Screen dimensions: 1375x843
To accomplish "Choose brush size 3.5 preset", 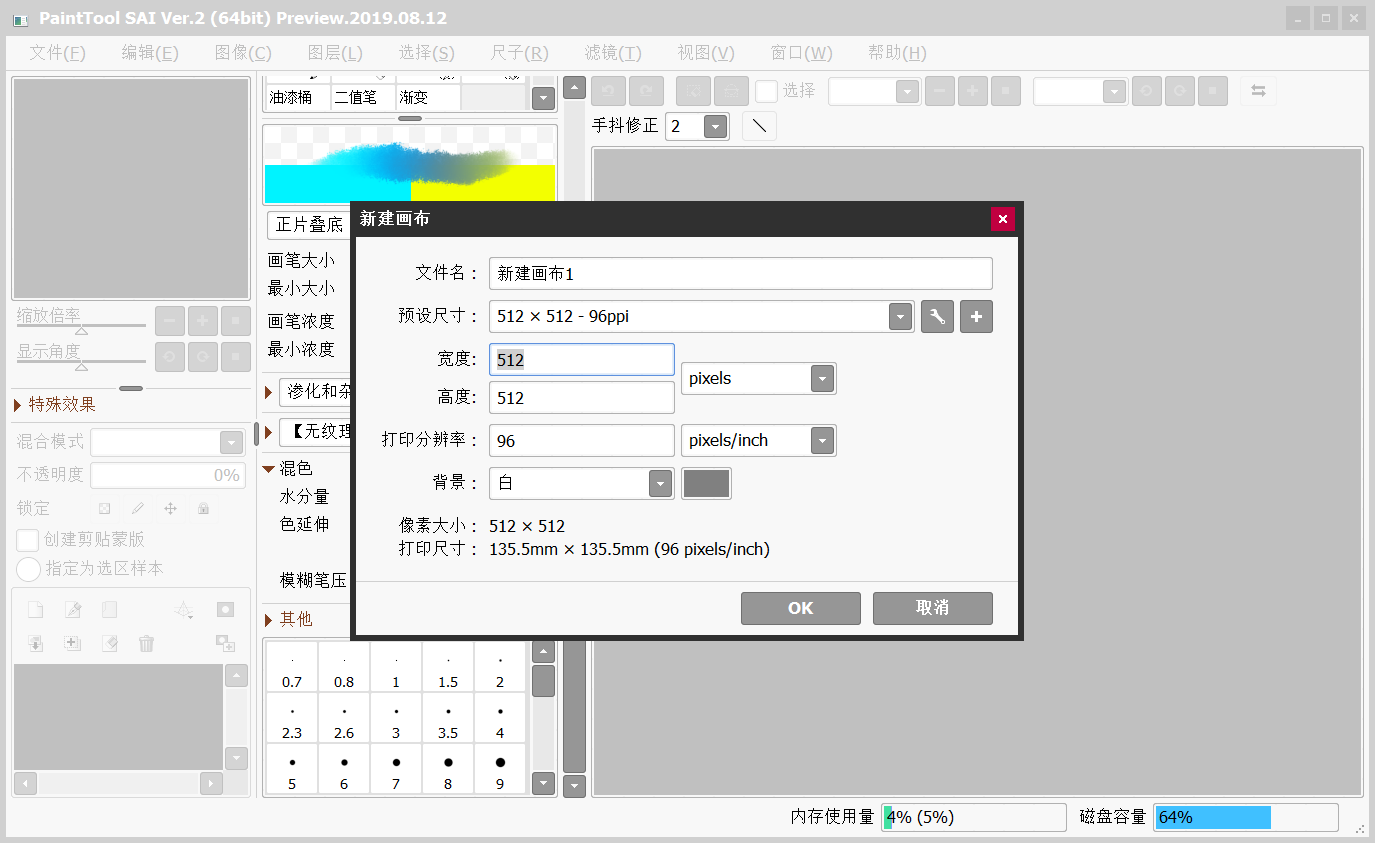I will (448, 718).
